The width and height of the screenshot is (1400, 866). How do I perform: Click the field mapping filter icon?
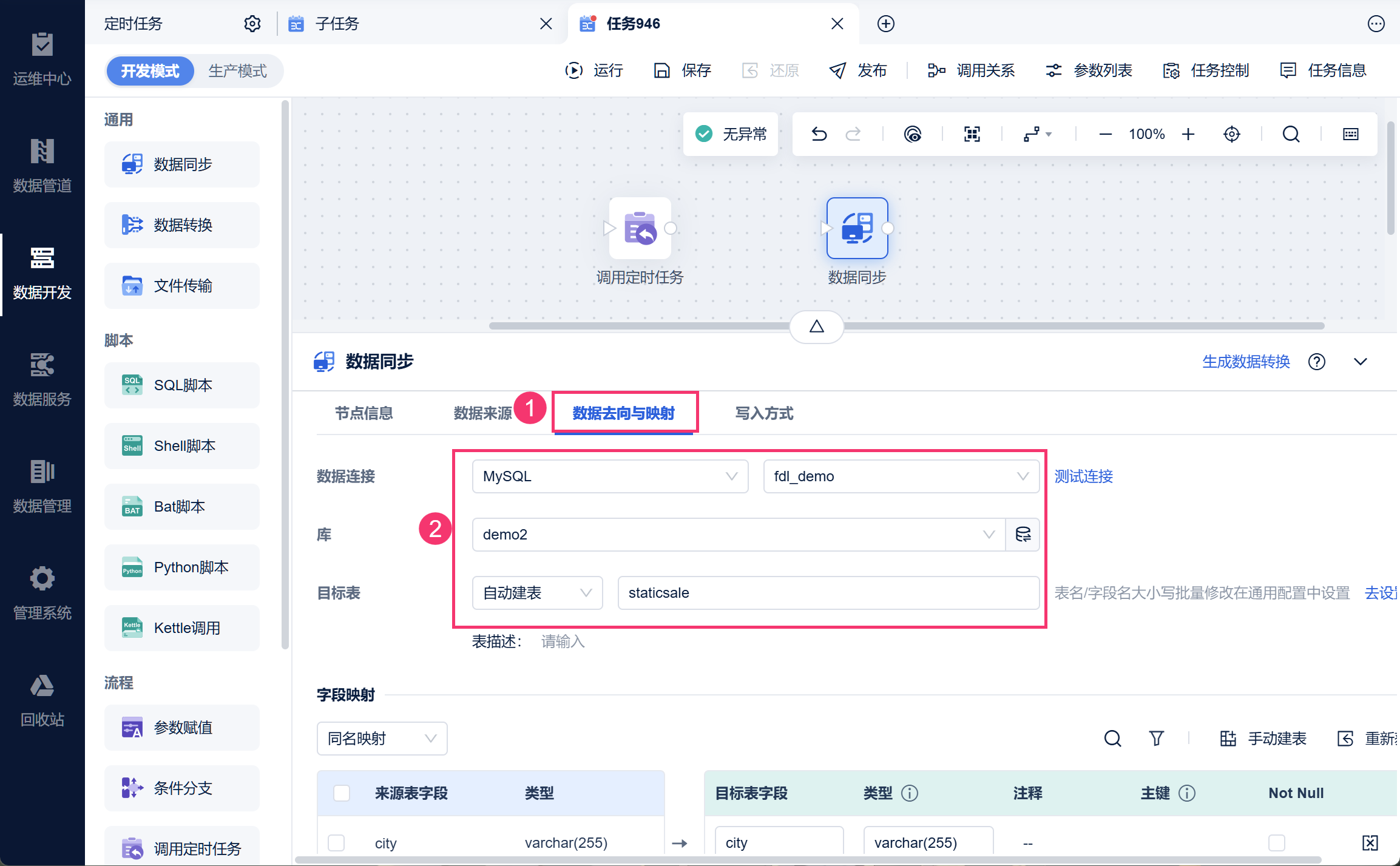[x=1156, y=739]
